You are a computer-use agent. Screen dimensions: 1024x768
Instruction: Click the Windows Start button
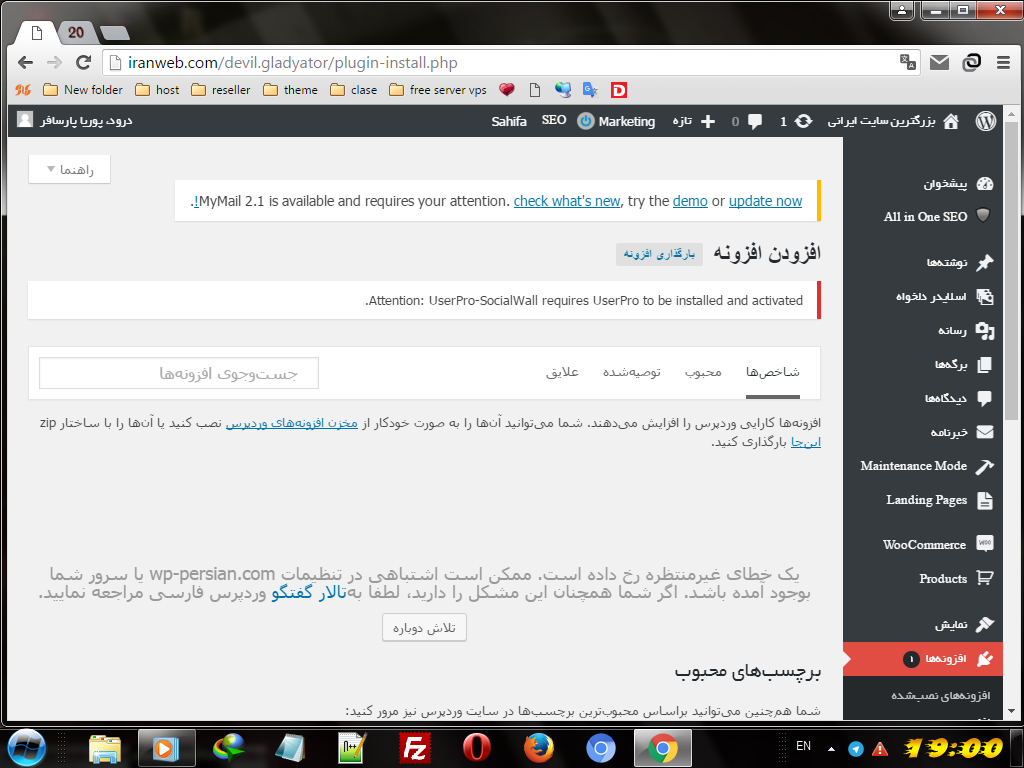(x=26, y=748)
